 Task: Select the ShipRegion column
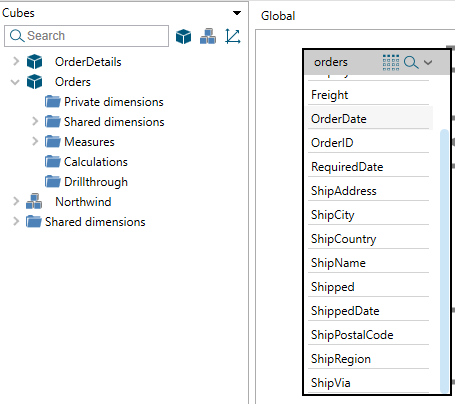(368, 359)
